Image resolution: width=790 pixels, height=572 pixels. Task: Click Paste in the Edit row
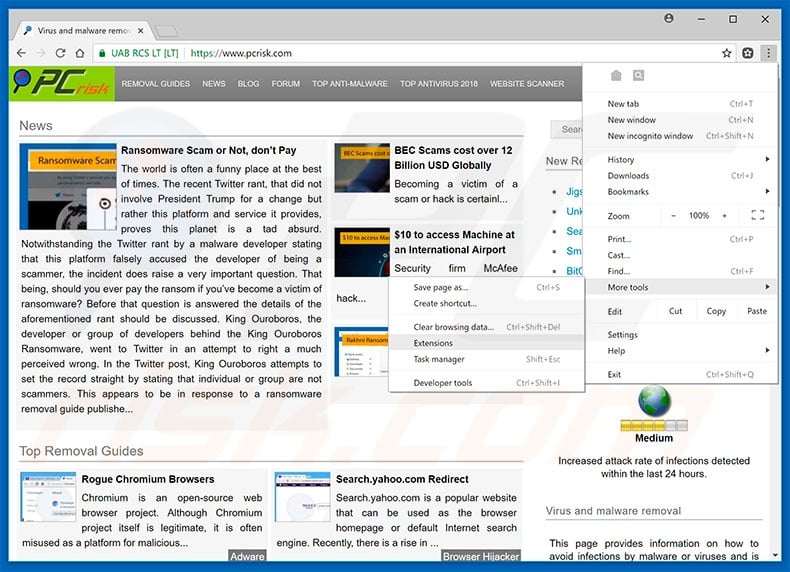pyautogui.click(x=757, y=311)
